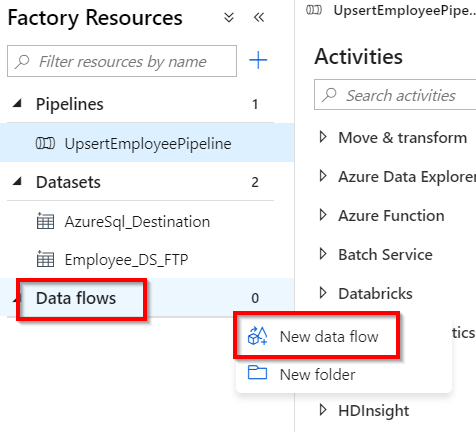Select New data flow from context menu
476x432 pixels.
pos(343,336)
